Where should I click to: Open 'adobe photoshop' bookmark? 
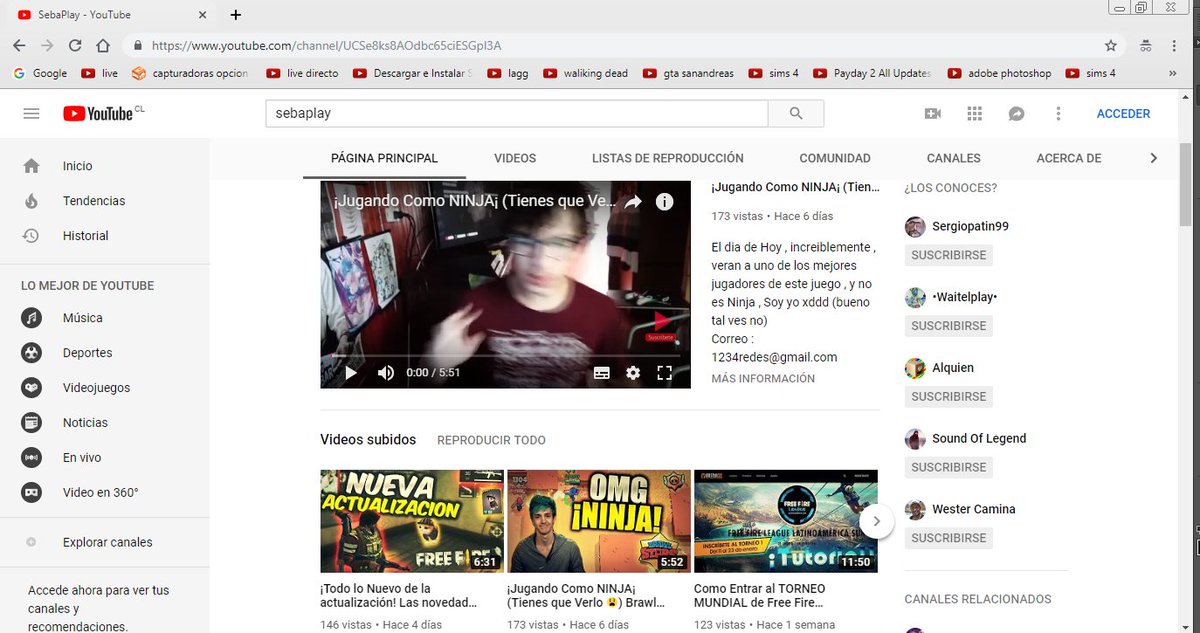999,73
